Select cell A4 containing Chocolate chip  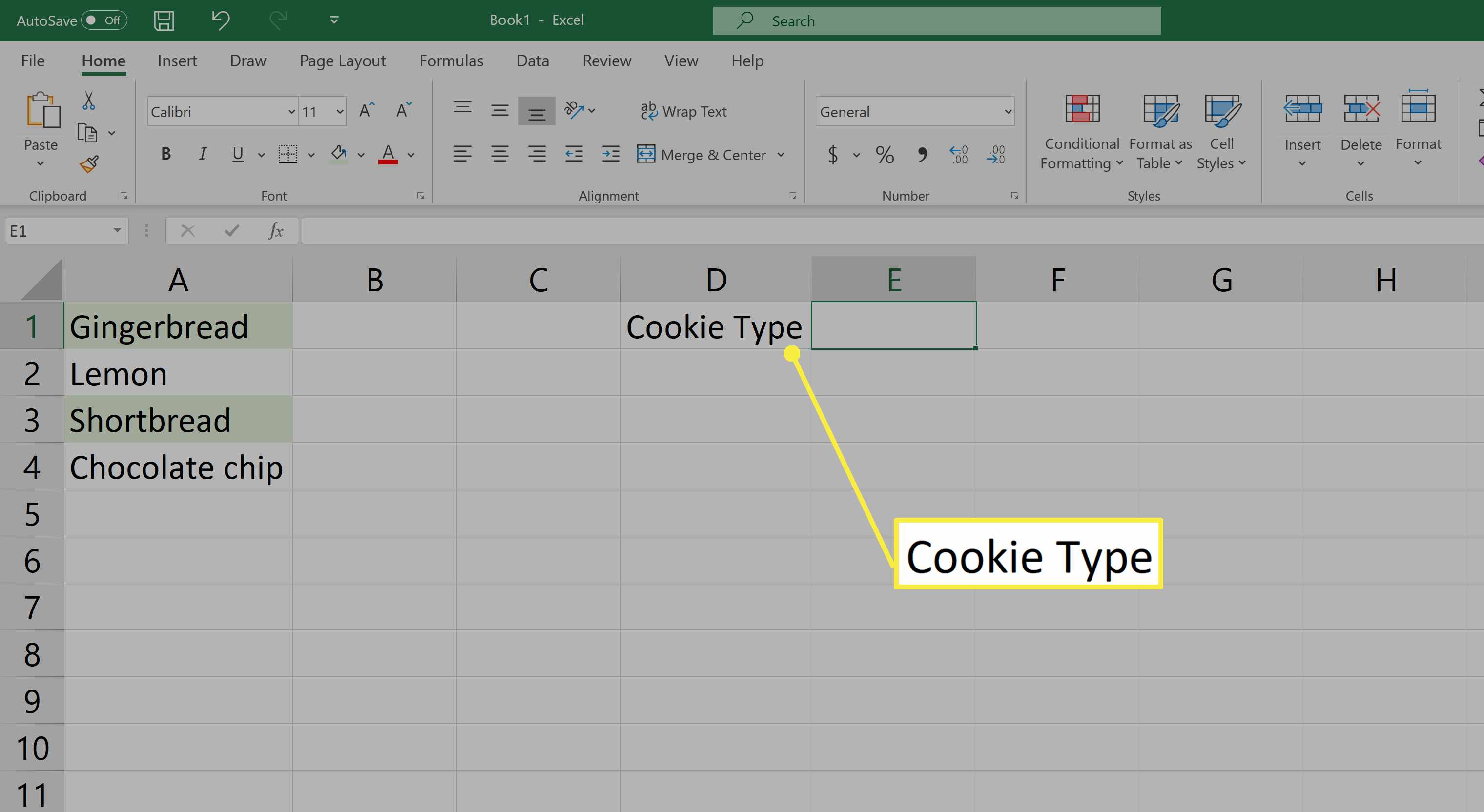(x=178, y=467)
